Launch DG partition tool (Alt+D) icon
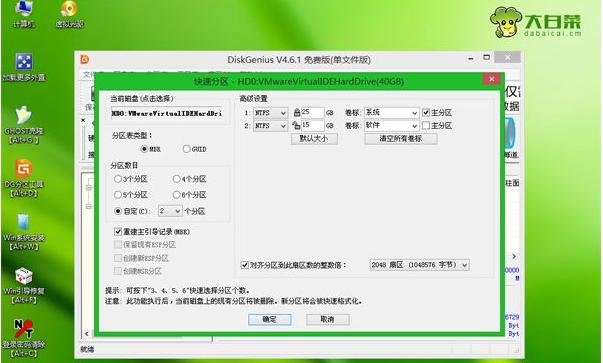 (24, 178)
